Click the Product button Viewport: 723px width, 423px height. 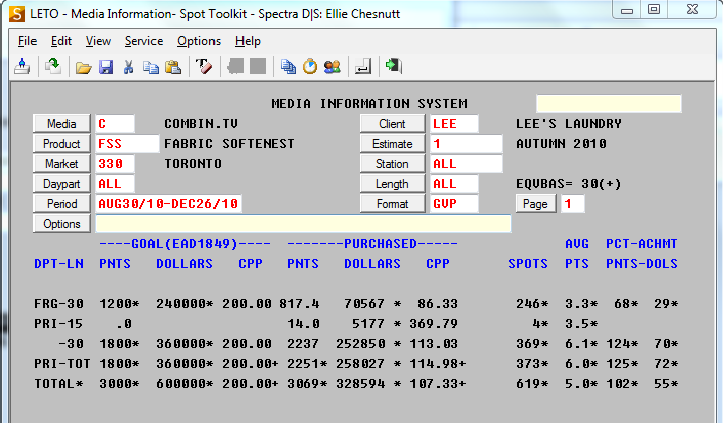click(62, 143)
